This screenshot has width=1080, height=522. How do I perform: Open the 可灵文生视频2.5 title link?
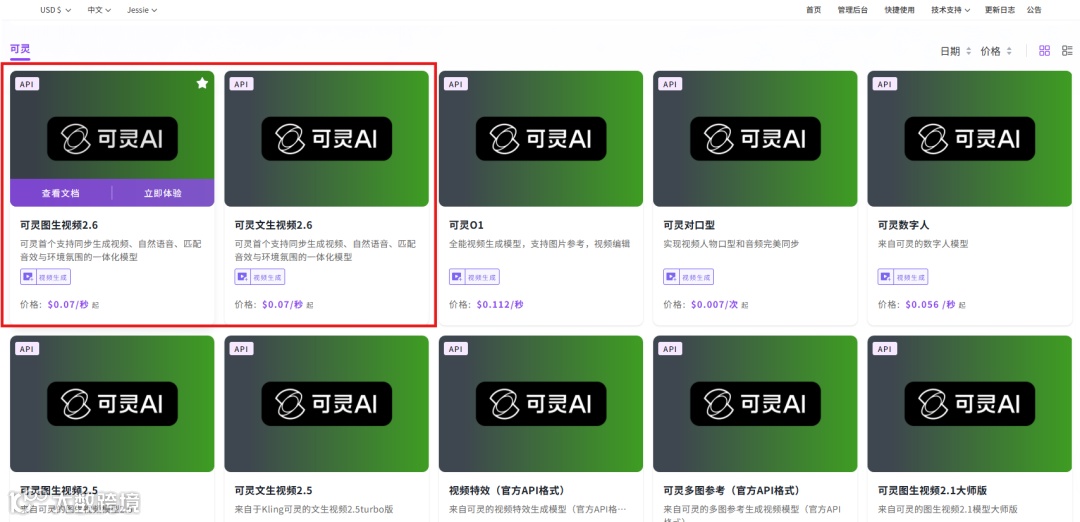pos(273,491)
